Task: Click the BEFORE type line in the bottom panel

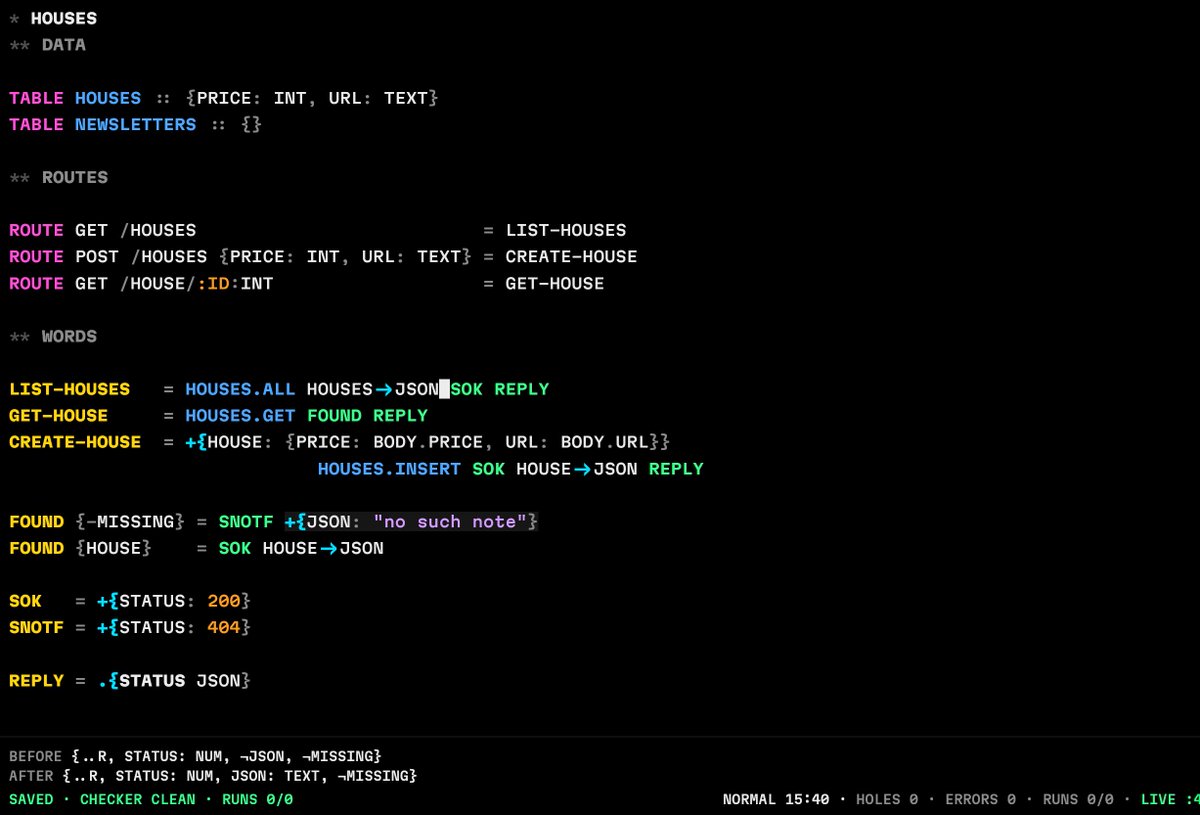Action: point(195,756)
